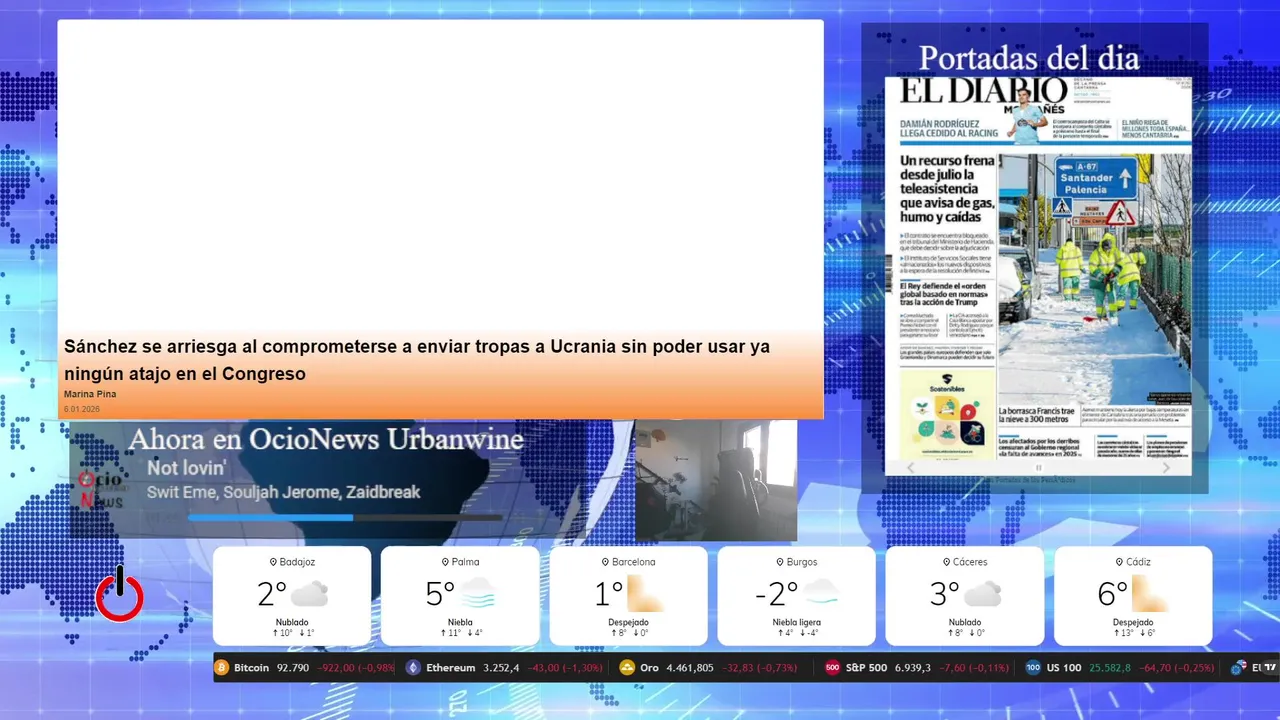Click the TradingView logo in ticker
This screenshot has width=1280, height=720.
tap(1270, 667)
